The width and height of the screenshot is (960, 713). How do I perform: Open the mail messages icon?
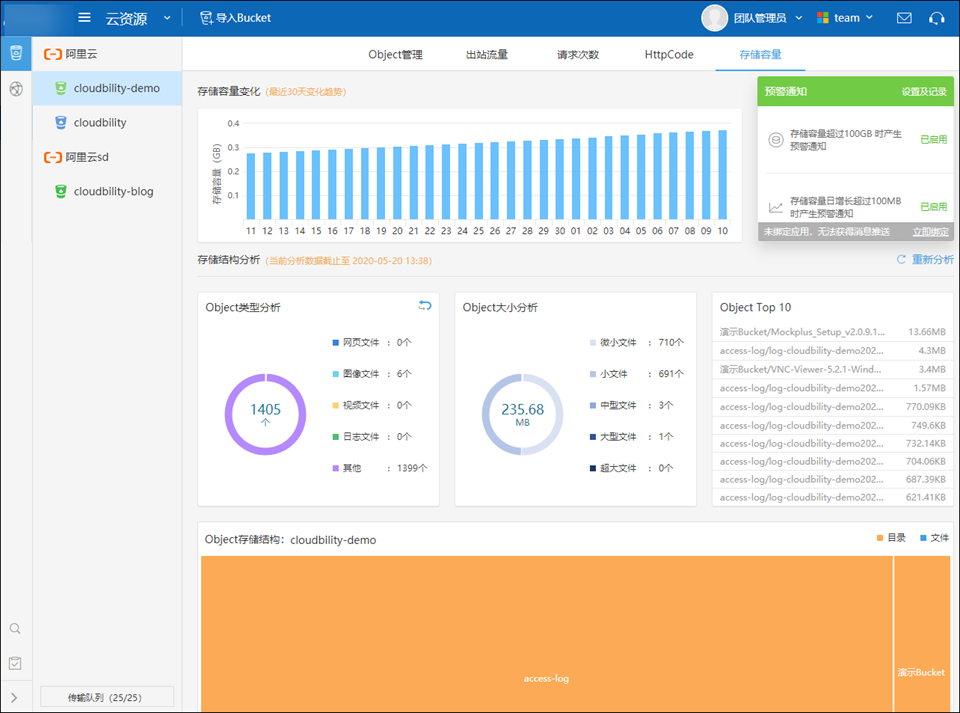pyautogui.click(x=904, y=18)
